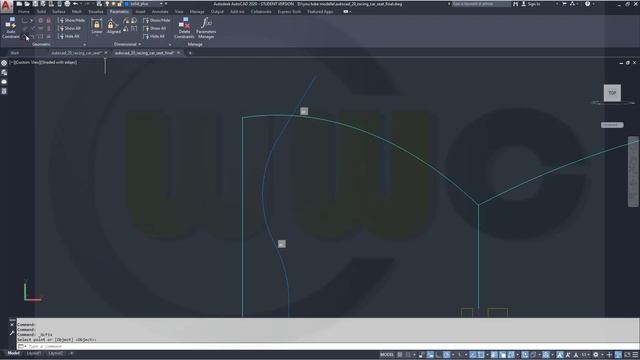This screenshot has width=640, height=360.
Task: Select the Aligned dimensional constraint tool
Action: click(x=113, y=27)
